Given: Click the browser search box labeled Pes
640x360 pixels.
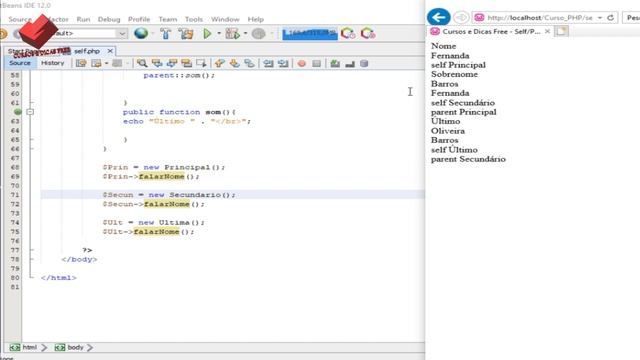Looking at the screenshot, I should [x=631, y=18].
